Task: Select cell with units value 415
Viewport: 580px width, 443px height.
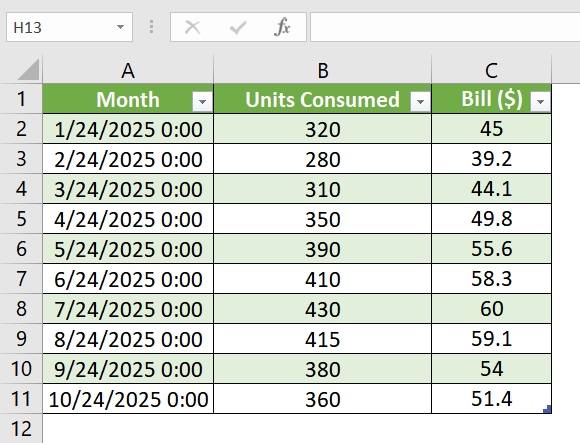Action: tap(323, 339)
